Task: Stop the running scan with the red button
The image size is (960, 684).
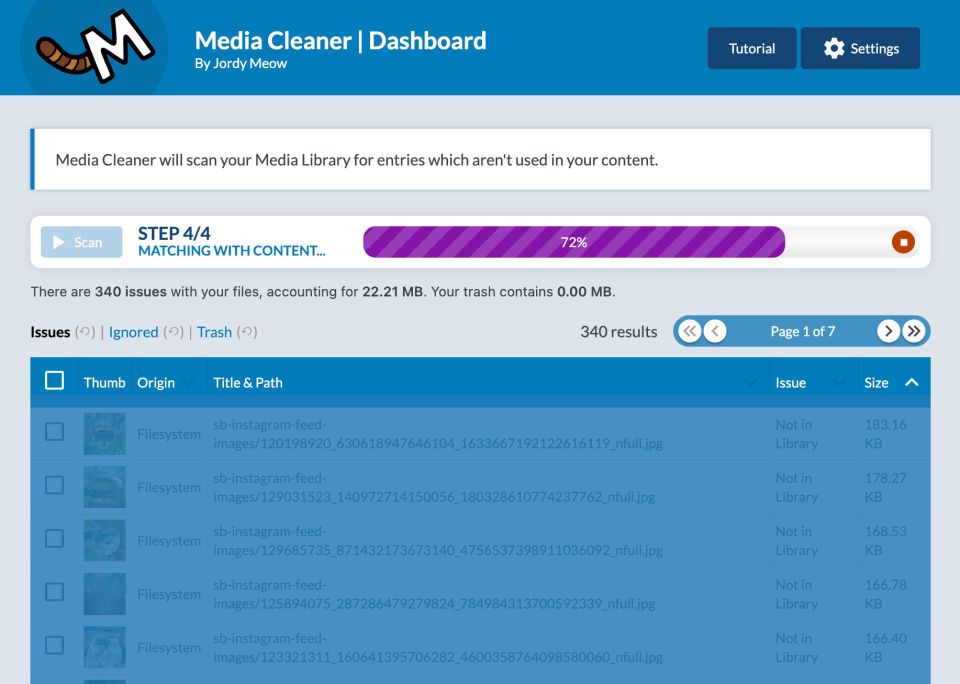Action: (x=903, y=242)
